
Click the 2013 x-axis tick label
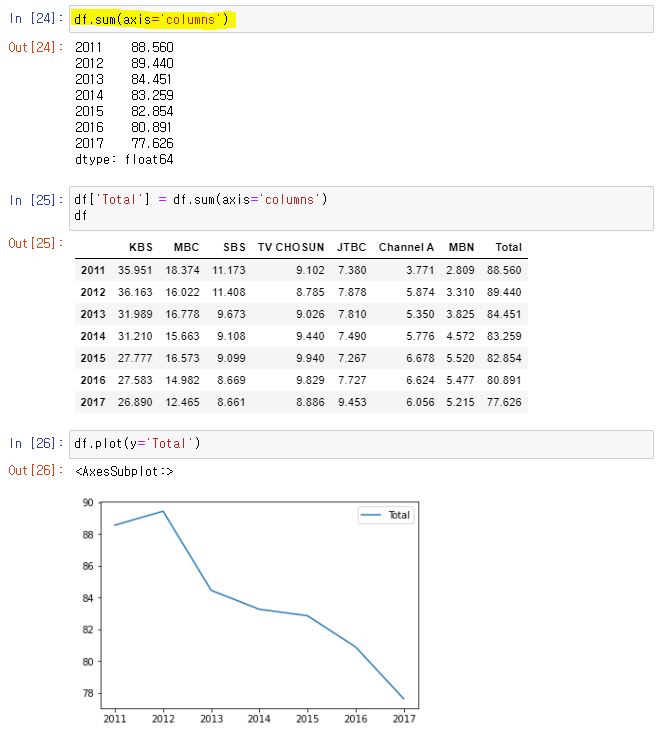pyautogui.click(x=211, y=719)
